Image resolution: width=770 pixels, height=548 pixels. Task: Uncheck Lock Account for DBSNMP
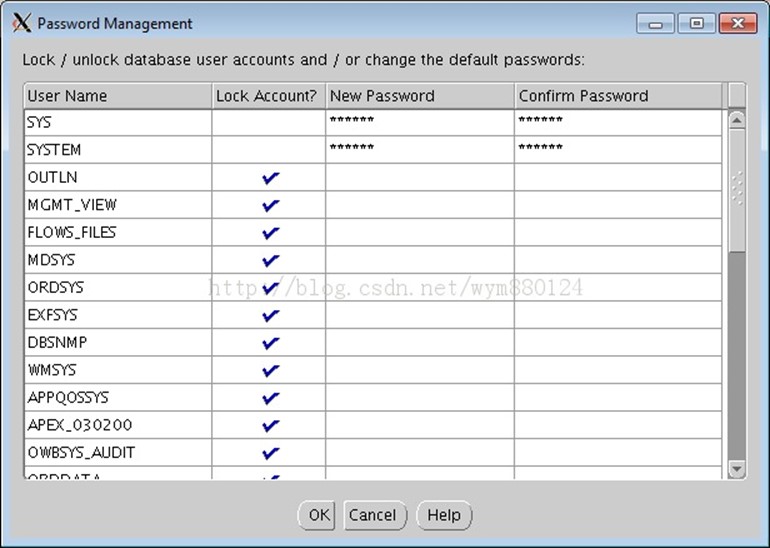(x=271, y=342)
